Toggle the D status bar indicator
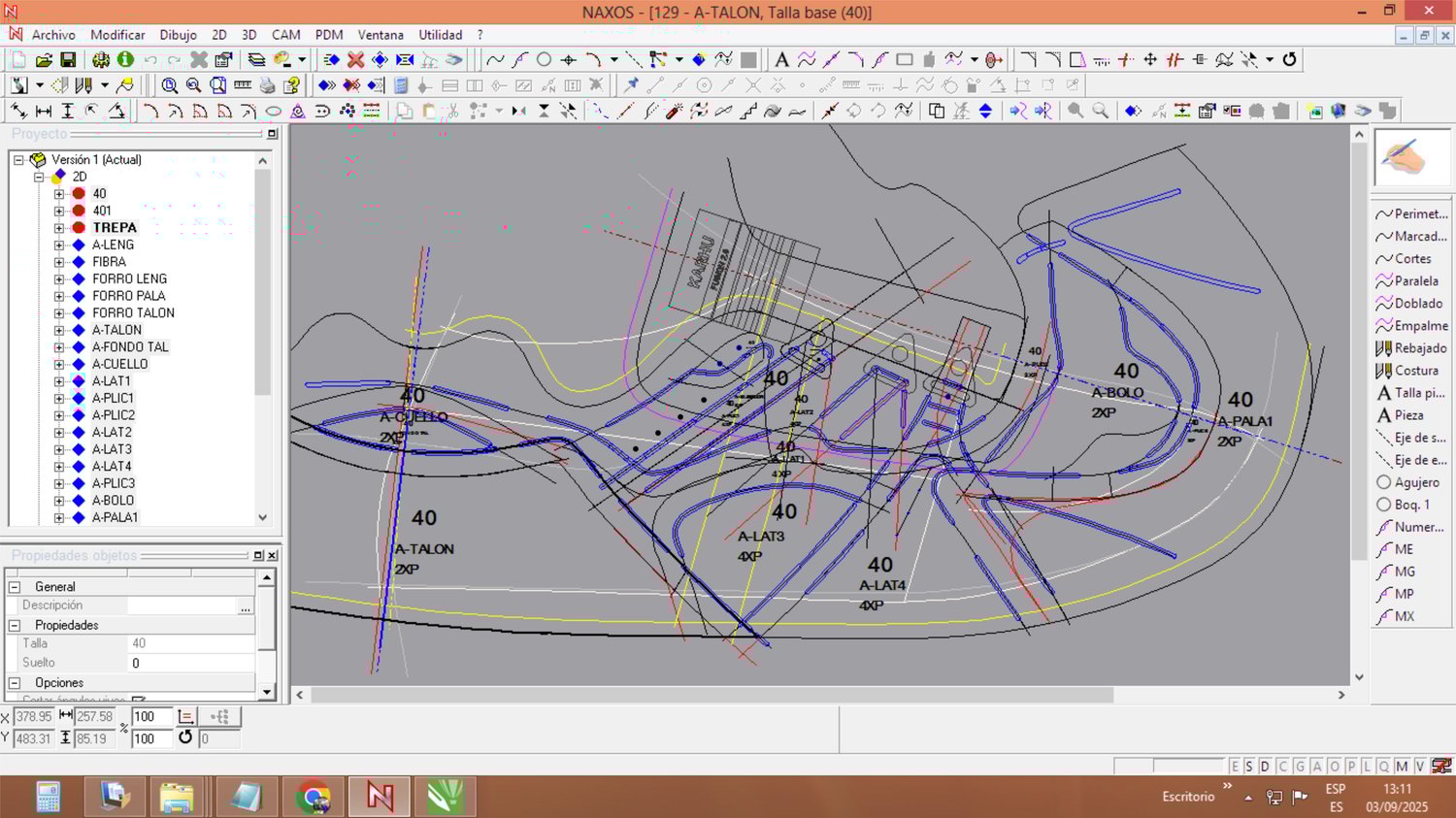Screen dimensions: 1456x818 pyautogui.click(x=1265, y=767)
